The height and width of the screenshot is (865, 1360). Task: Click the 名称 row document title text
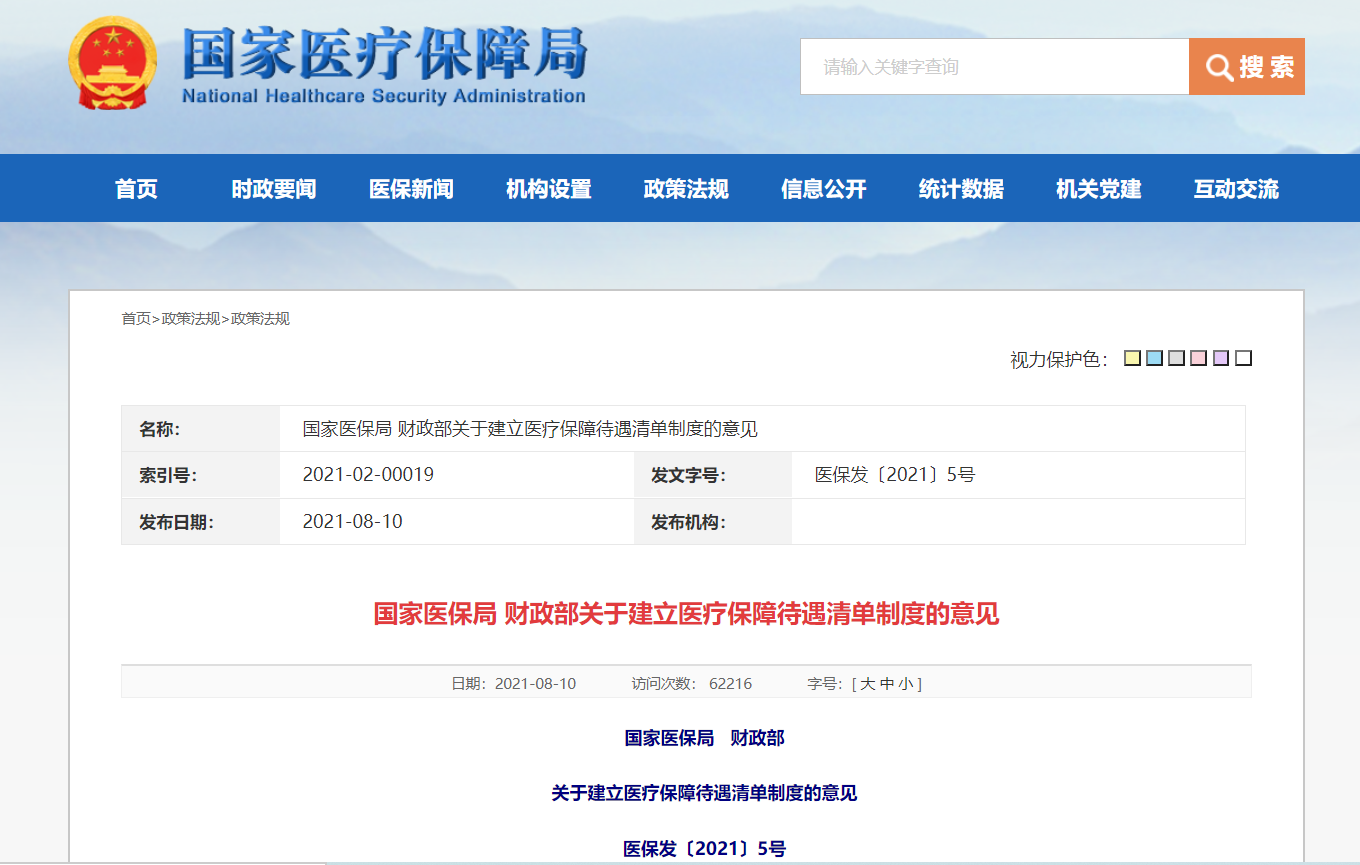530,429
